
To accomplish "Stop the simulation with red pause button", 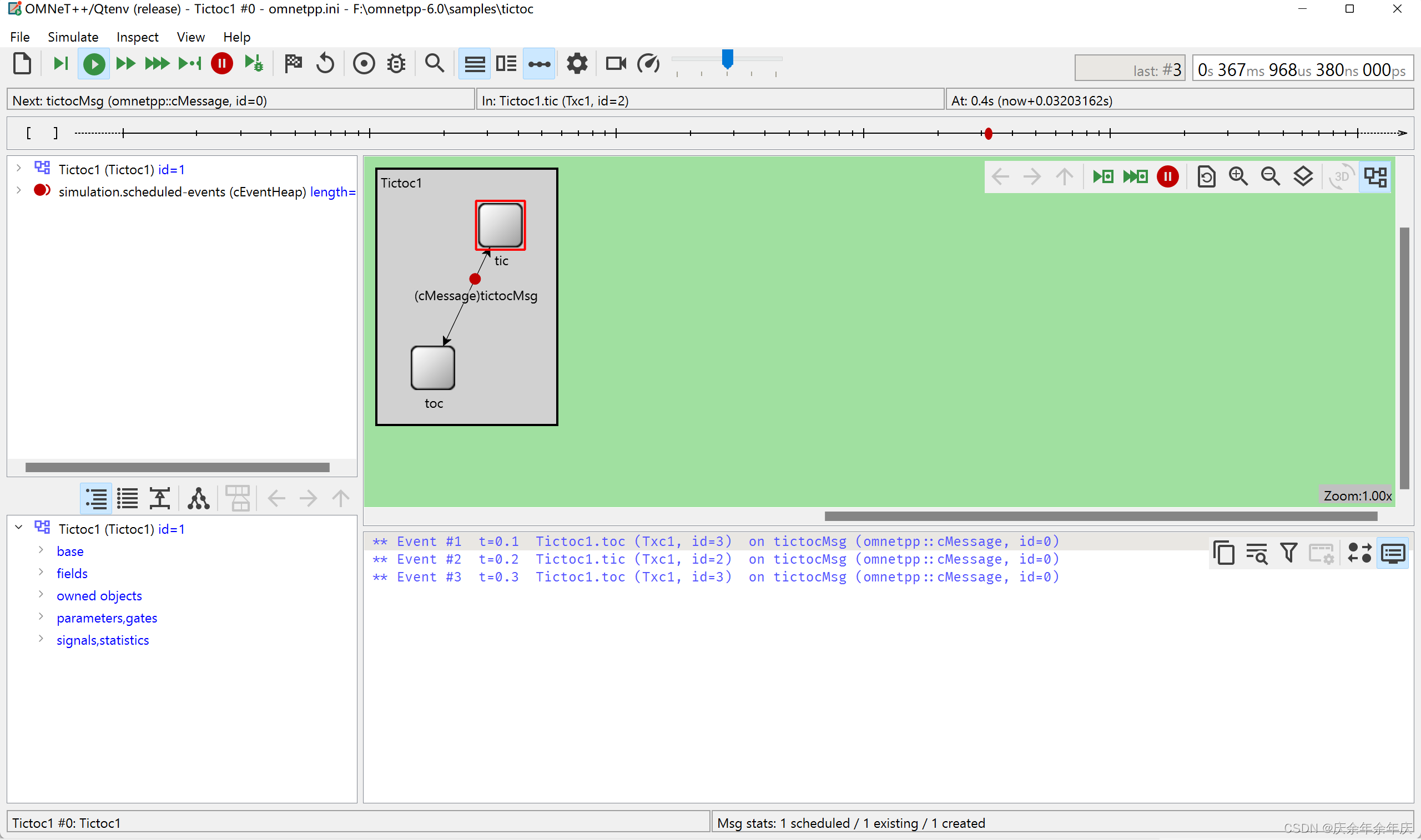I will point(222,64).
